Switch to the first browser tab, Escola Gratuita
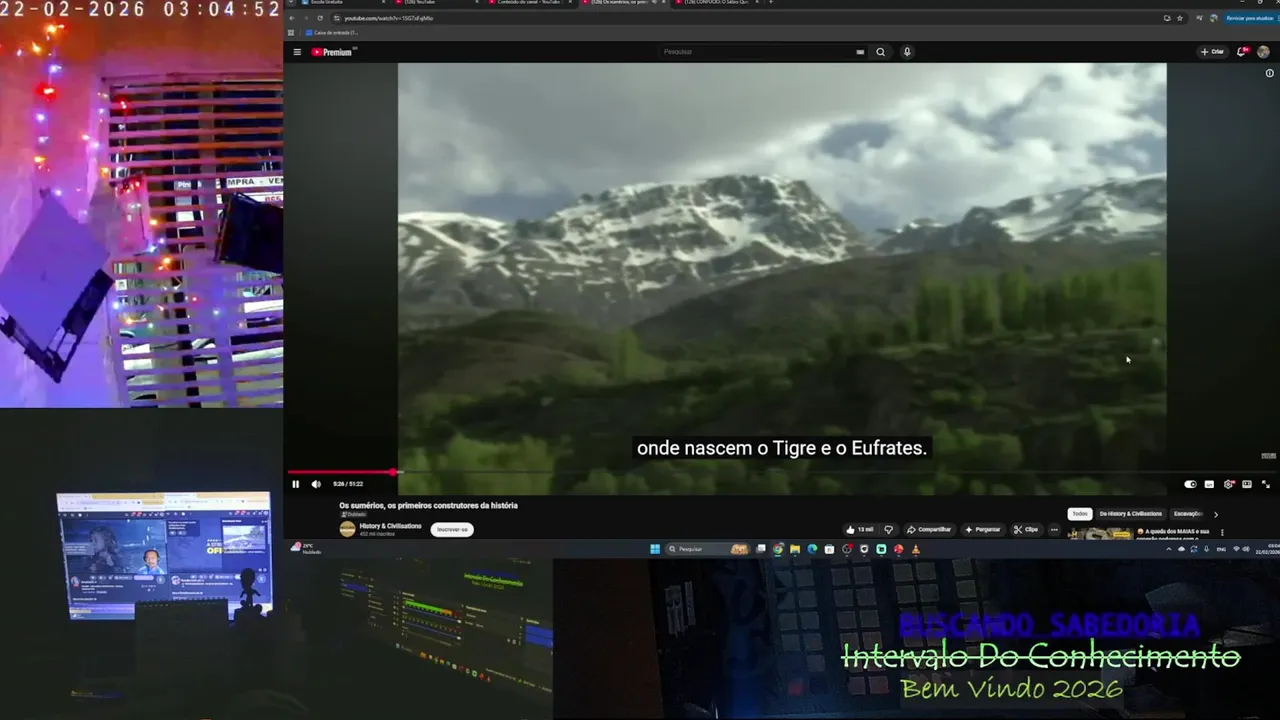 coord(343,3)
